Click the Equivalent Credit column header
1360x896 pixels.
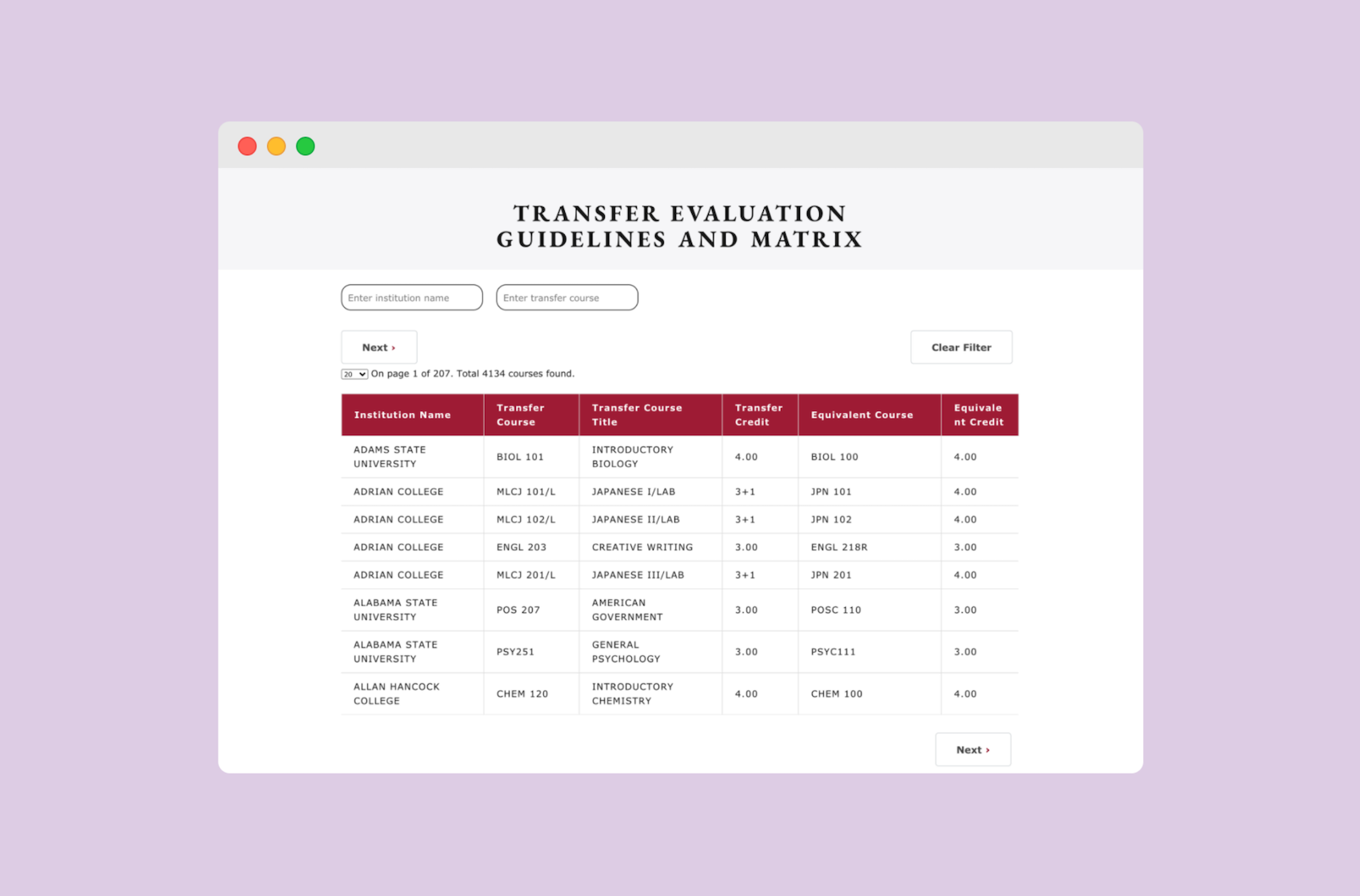click(x=978, y=415)
